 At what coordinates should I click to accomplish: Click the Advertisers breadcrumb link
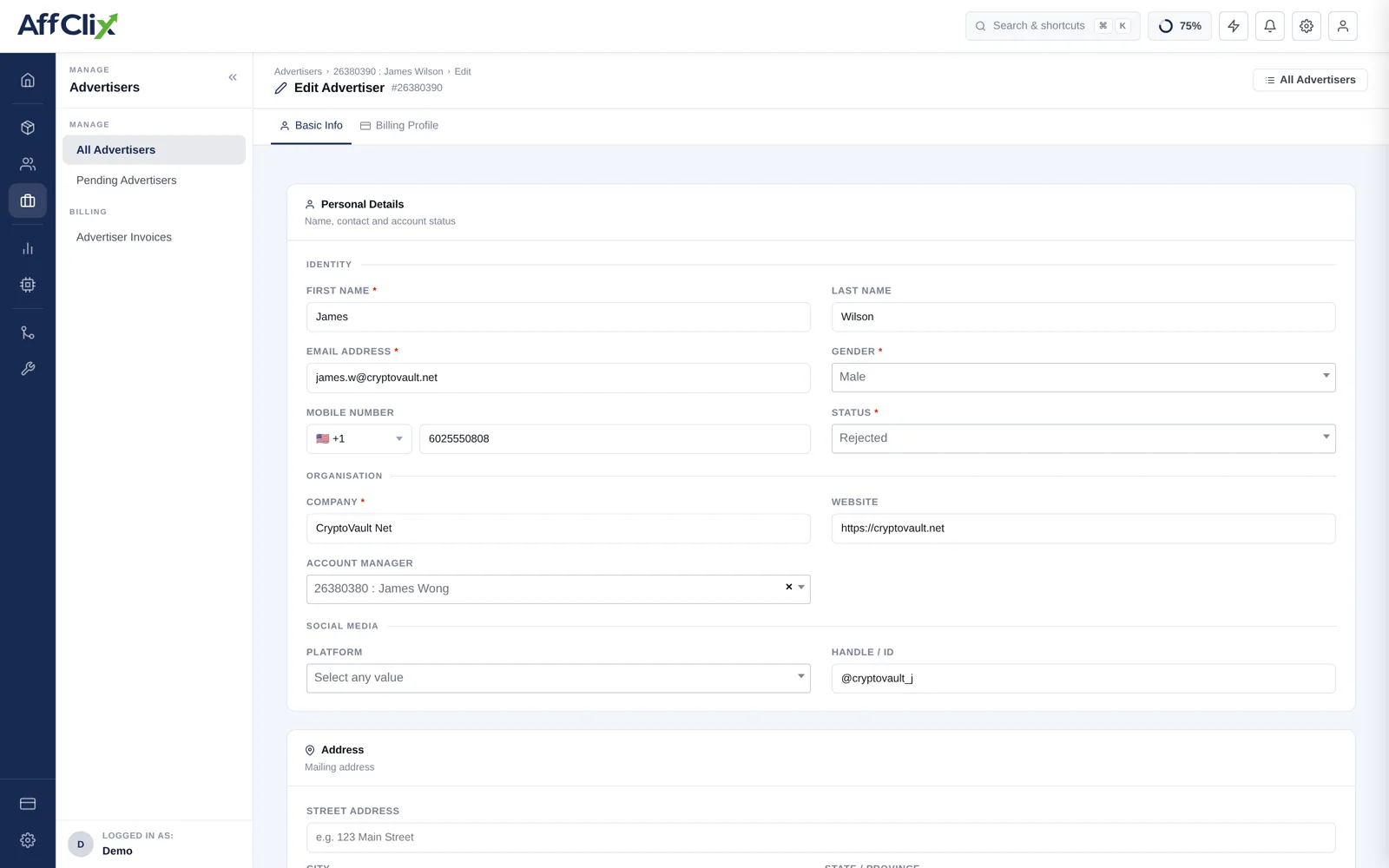(x=298, y=72)
